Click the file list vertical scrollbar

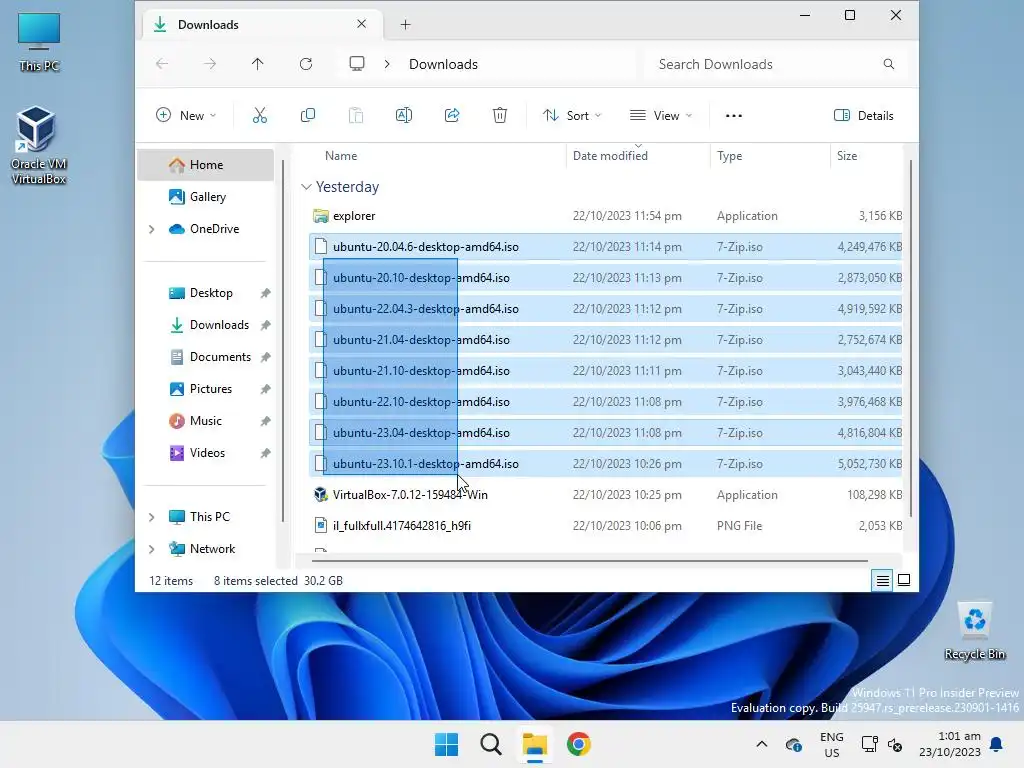(x=910, y=340)
